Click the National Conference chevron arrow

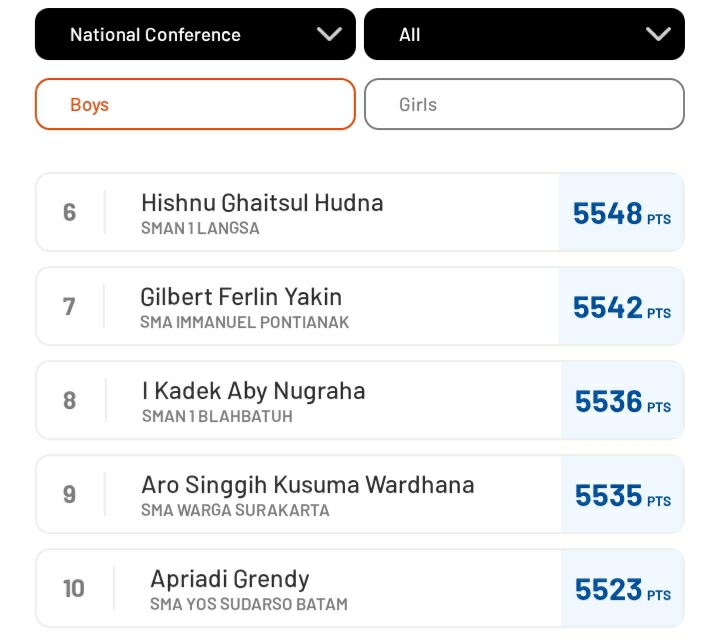tap(329, 34)
